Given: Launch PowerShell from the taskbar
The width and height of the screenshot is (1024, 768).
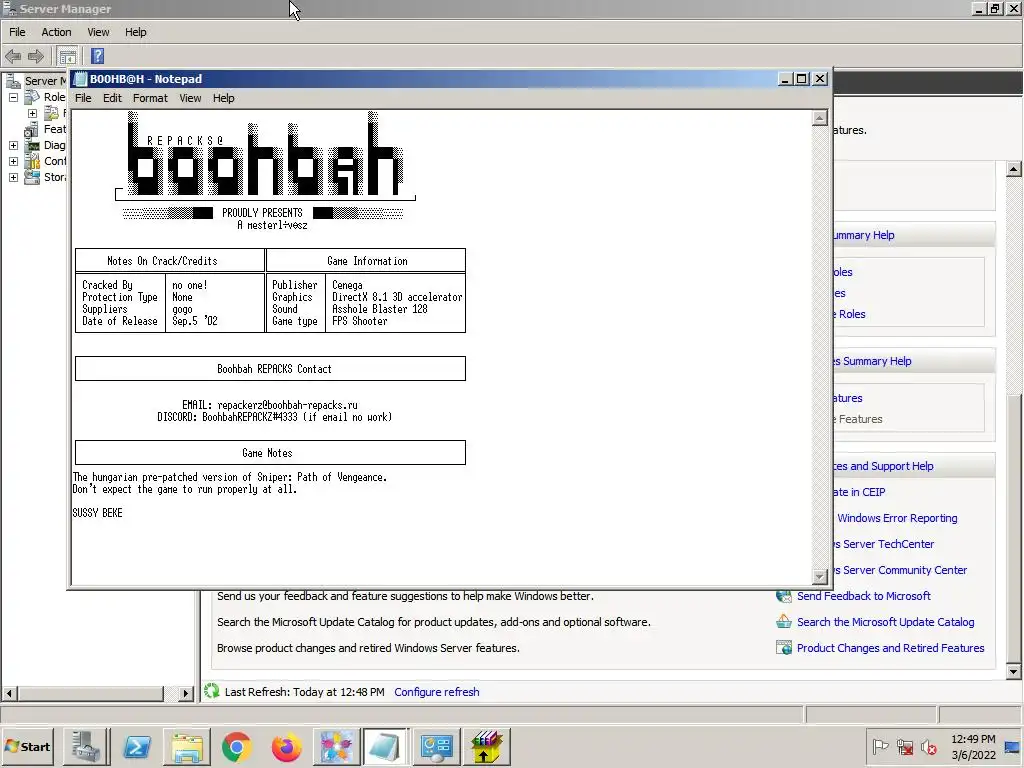Looking at the screenshot, I should (x=136, y=746).
